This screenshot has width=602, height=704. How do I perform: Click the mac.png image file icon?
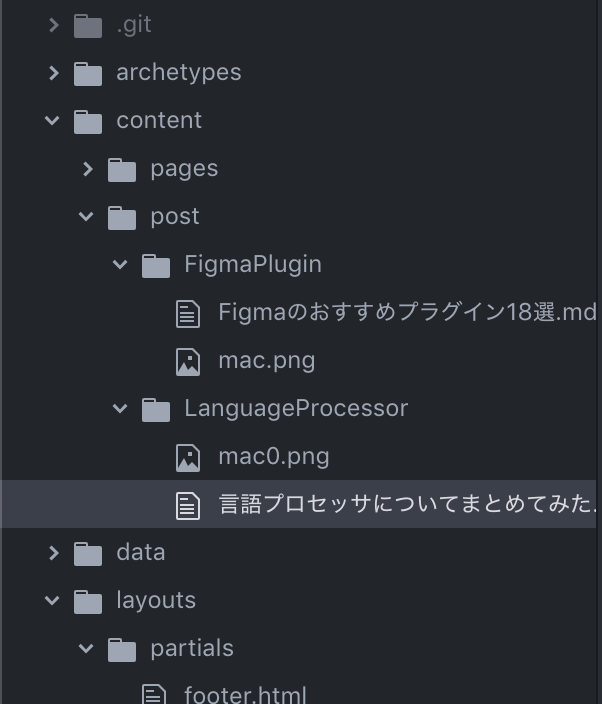coord(188,362)
